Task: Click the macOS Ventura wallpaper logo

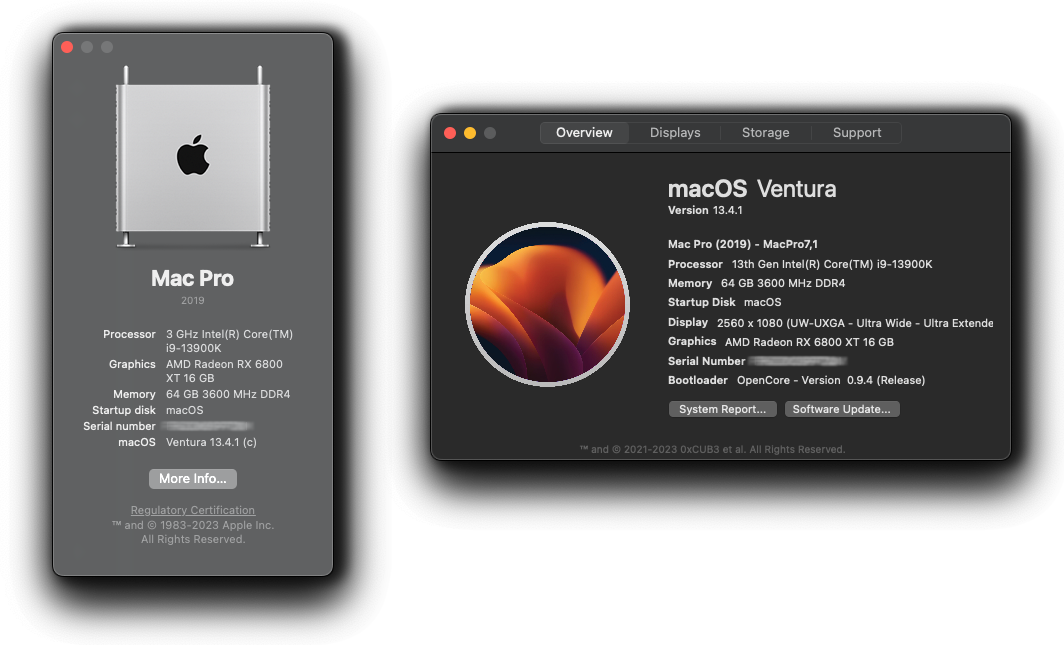Action: tap(548, 305)
